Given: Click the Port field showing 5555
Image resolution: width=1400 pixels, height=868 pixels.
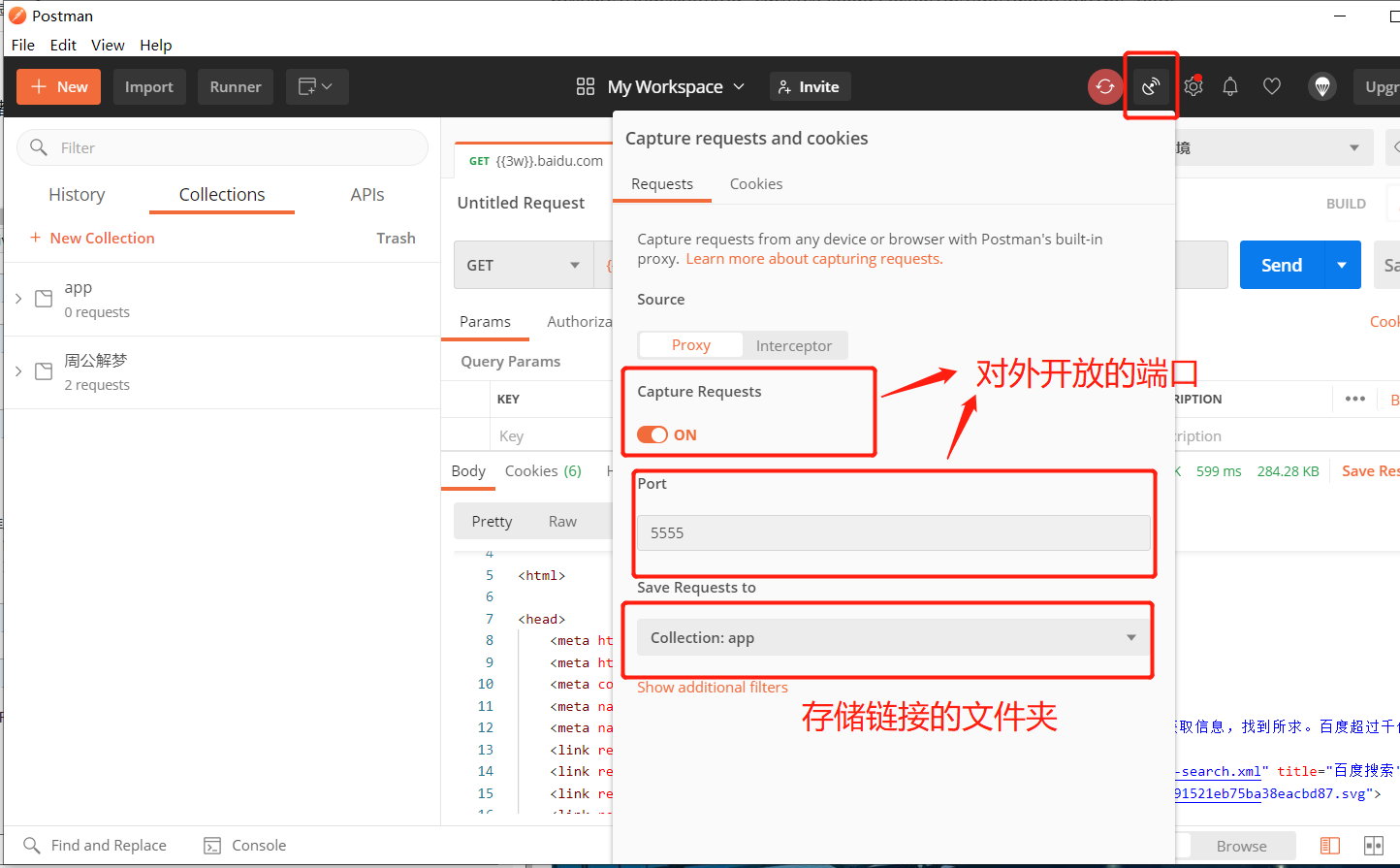Looking at the screenshot, I should 893,532.
